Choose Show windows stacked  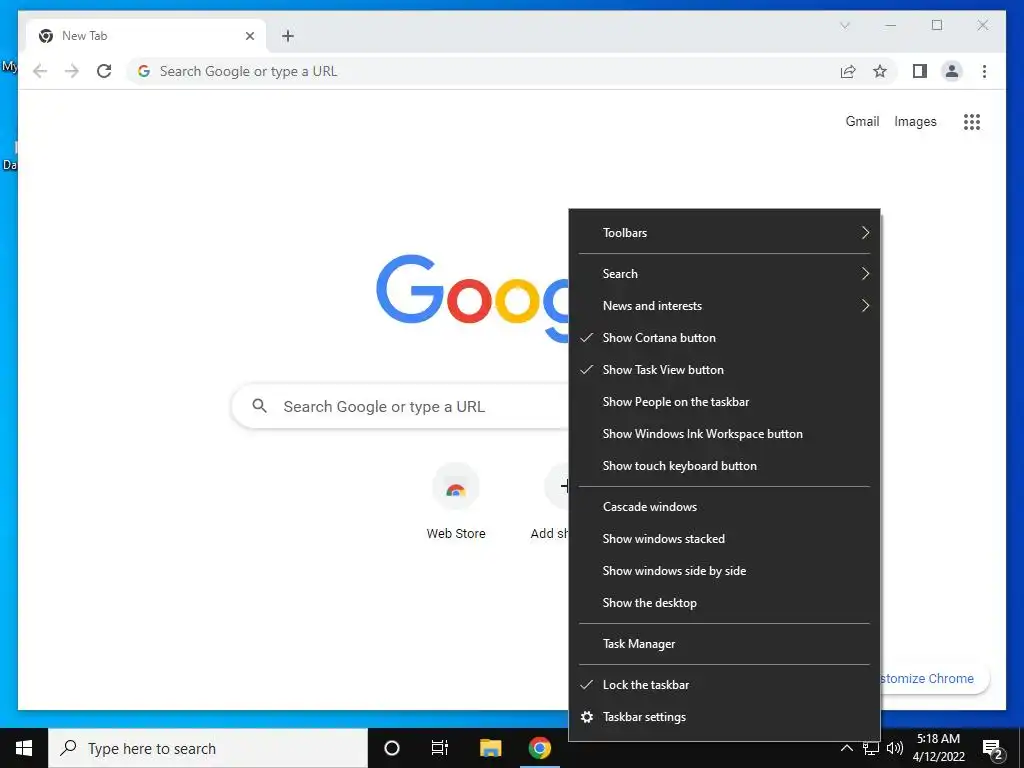724,539
